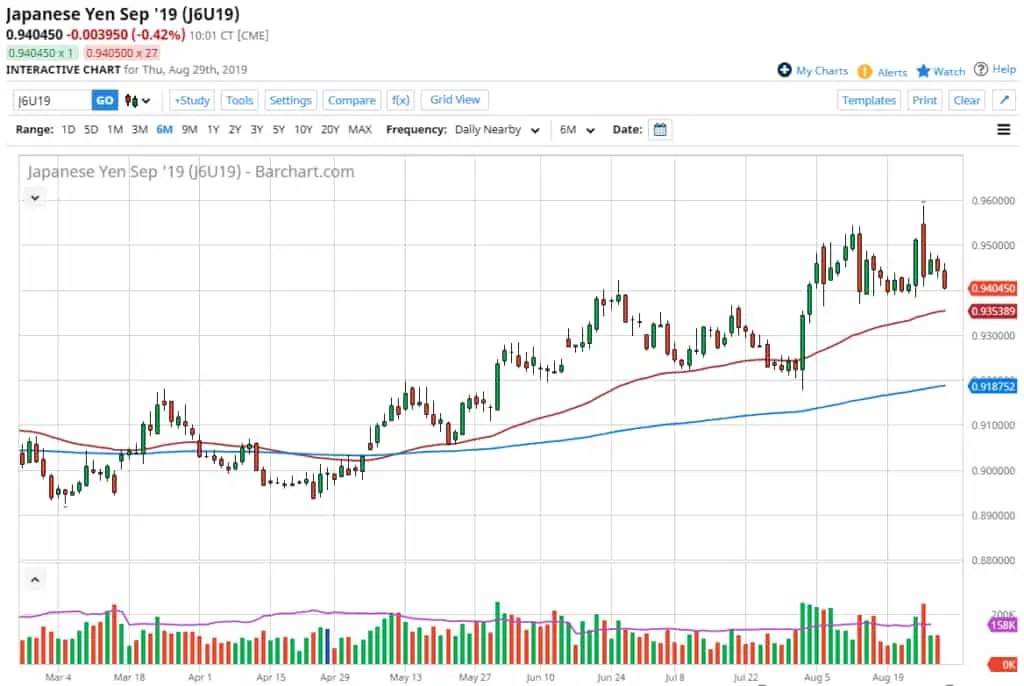This screenshot has height=686, width=1024.
Task: Expand the chart tools chevron
Action: point(34,197)
